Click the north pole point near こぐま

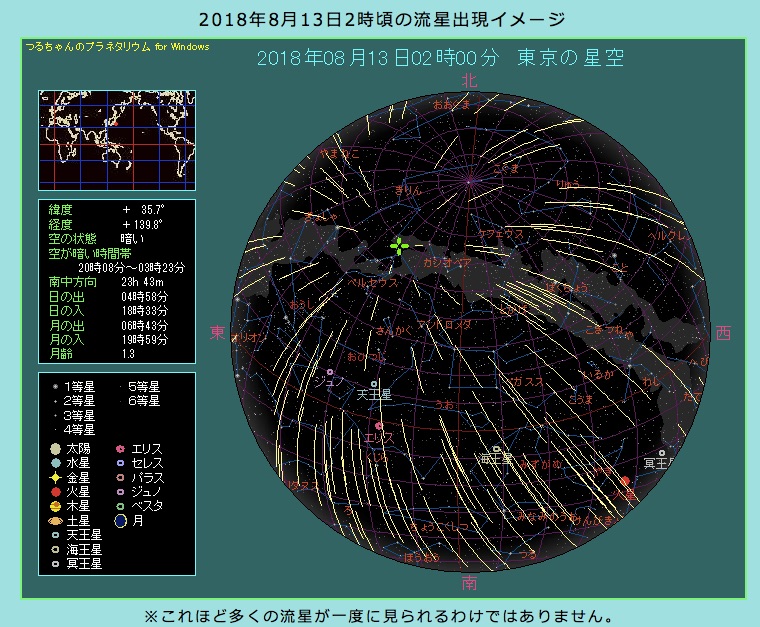[469, 182]
